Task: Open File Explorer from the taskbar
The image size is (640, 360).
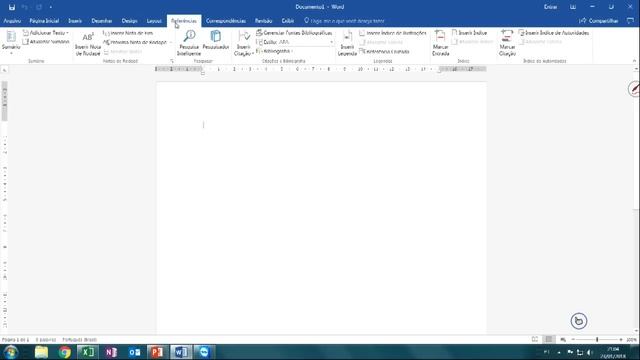Action: (41, 352)
